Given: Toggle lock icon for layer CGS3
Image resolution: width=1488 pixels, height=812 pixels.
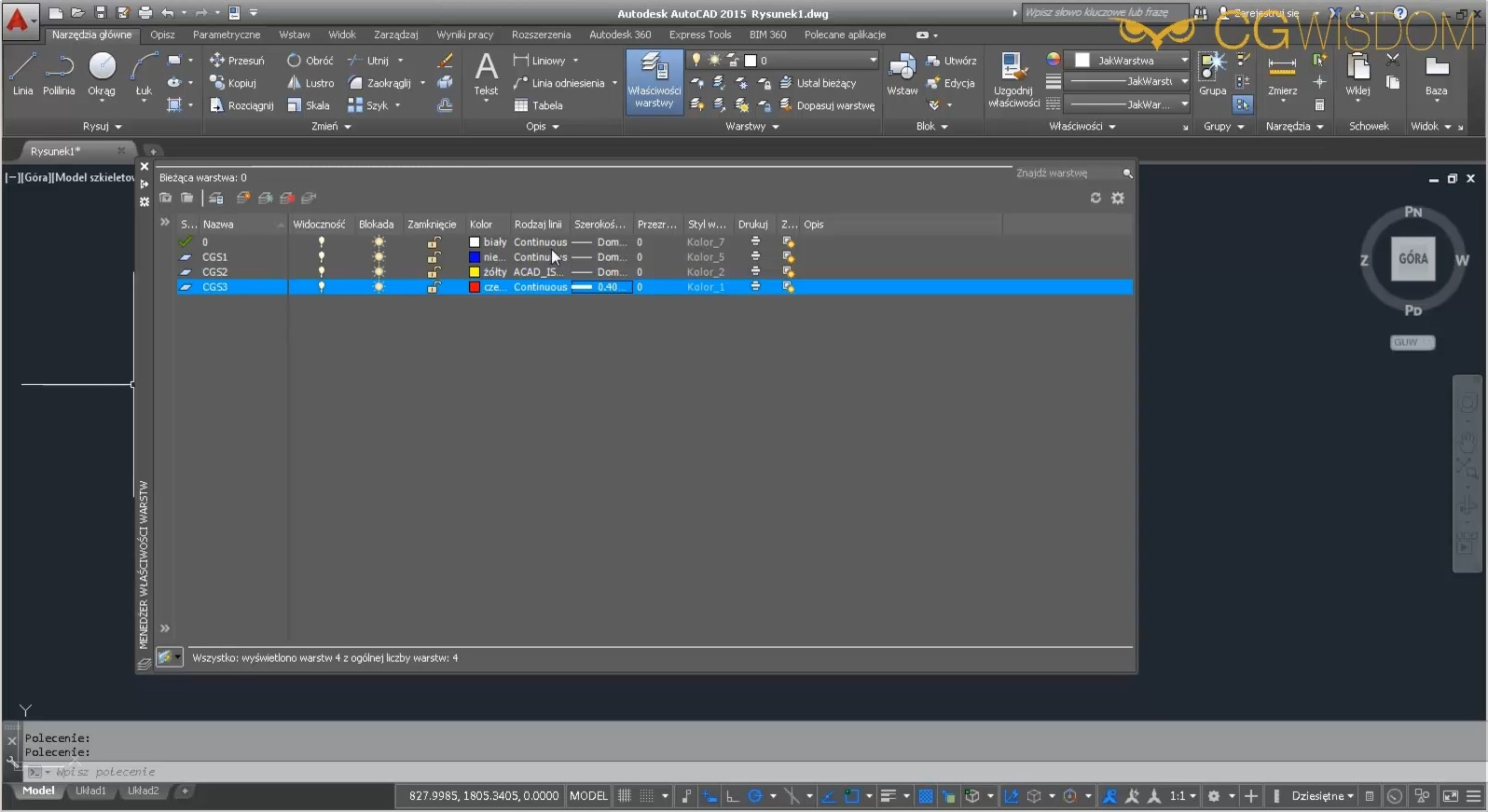Looking at the screenshot, I should 434,287.
